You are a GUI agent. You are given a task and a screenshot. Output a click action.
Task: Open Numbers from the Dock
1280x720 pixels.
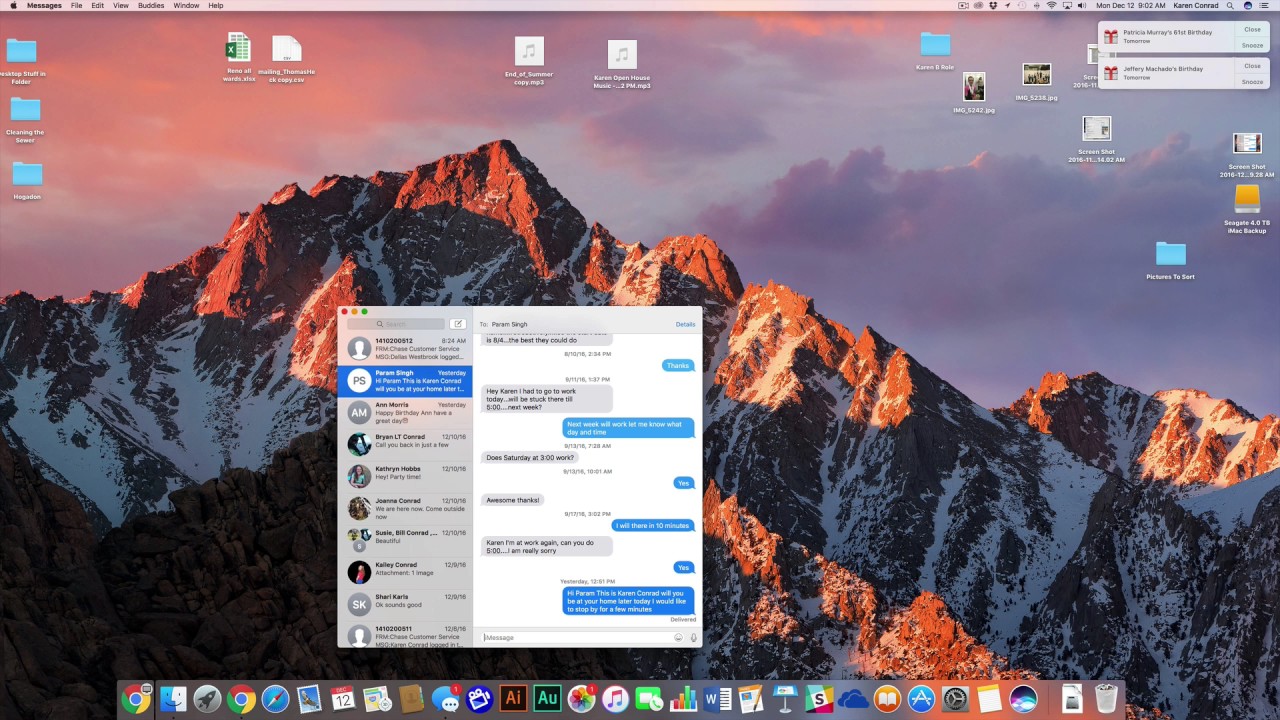(683, 699)
